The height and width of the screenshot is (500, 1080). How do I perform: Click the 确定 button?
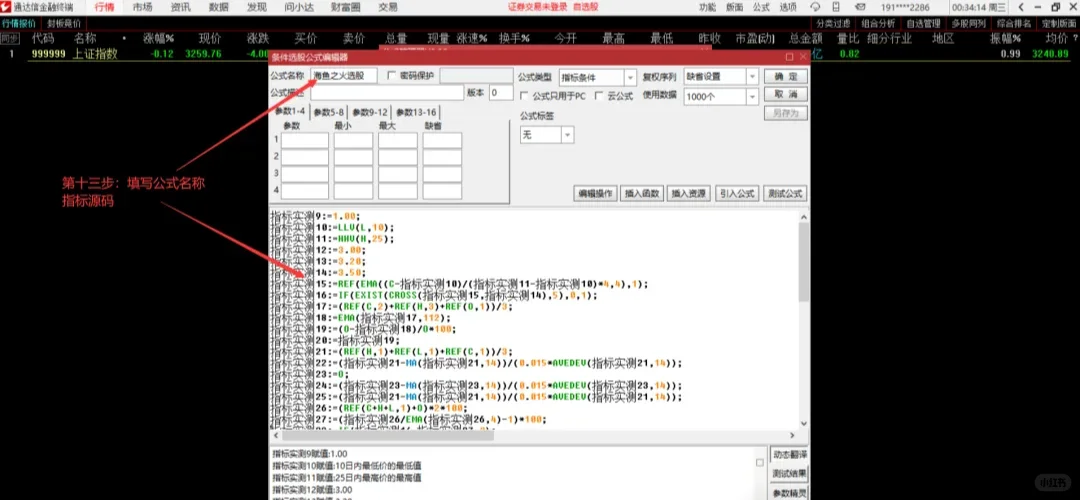(x=786, y=76)
